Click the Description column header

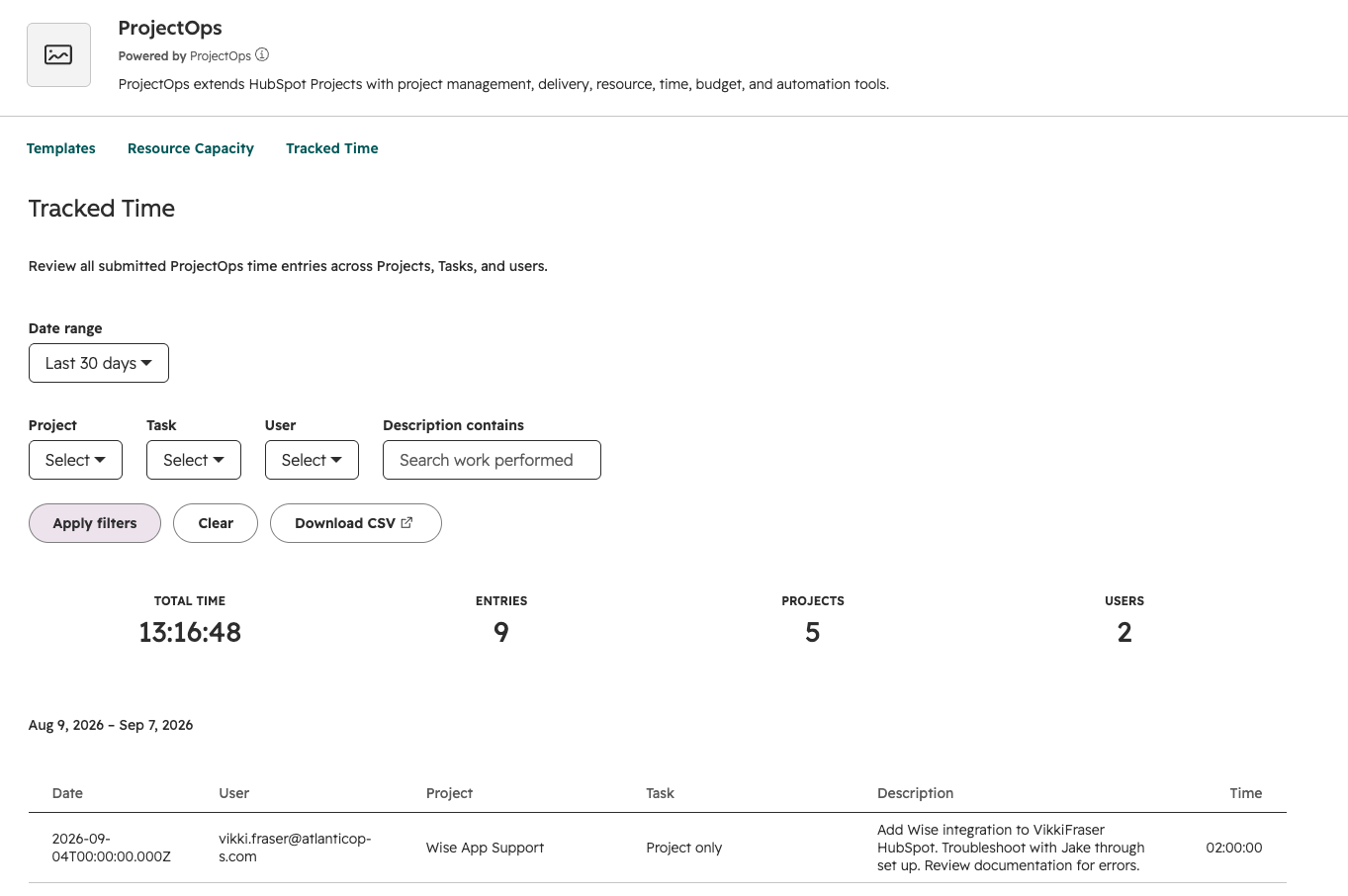[915, 793]
